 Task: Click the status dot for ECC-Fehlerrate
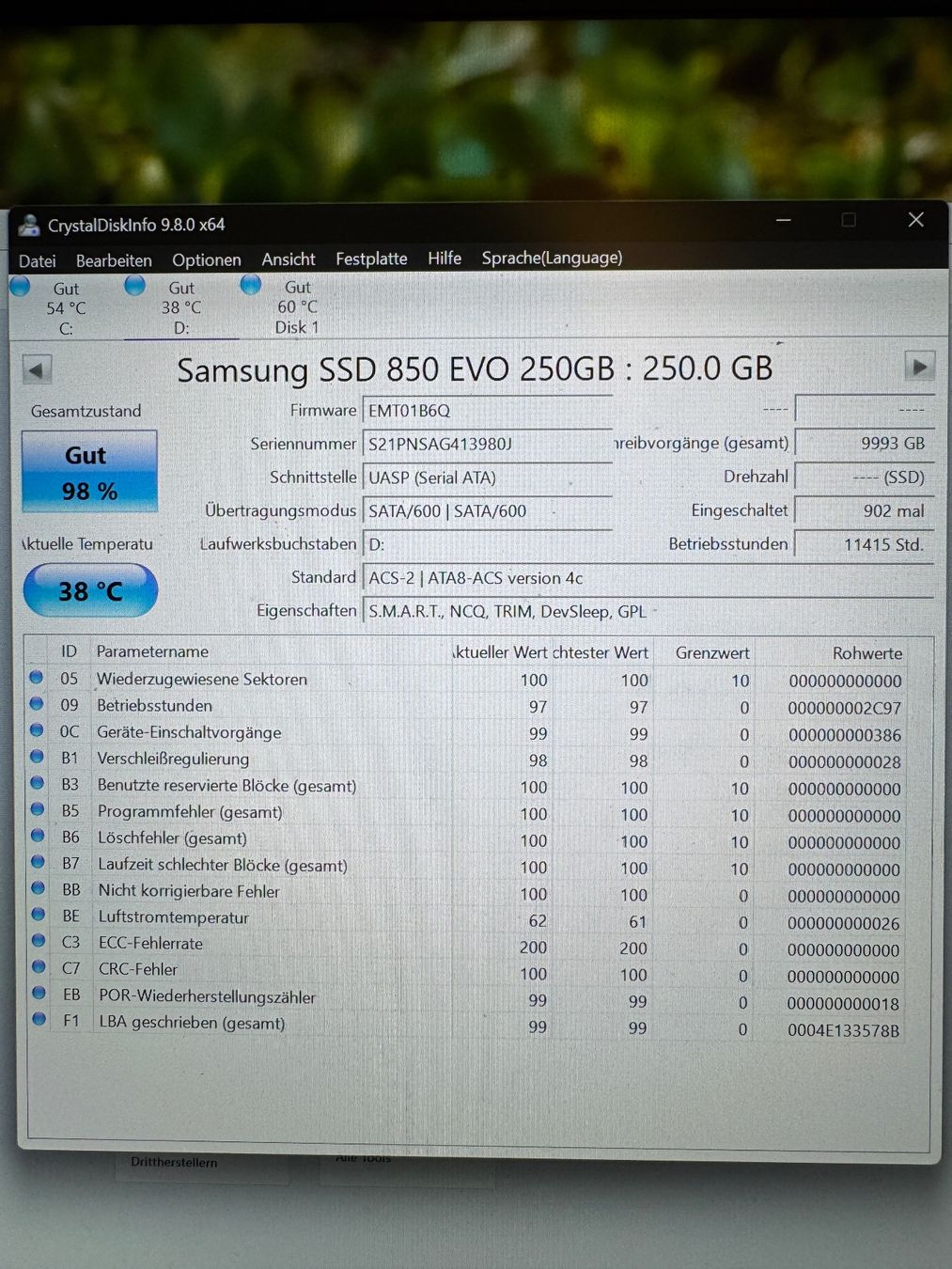[x=39, y=940]
